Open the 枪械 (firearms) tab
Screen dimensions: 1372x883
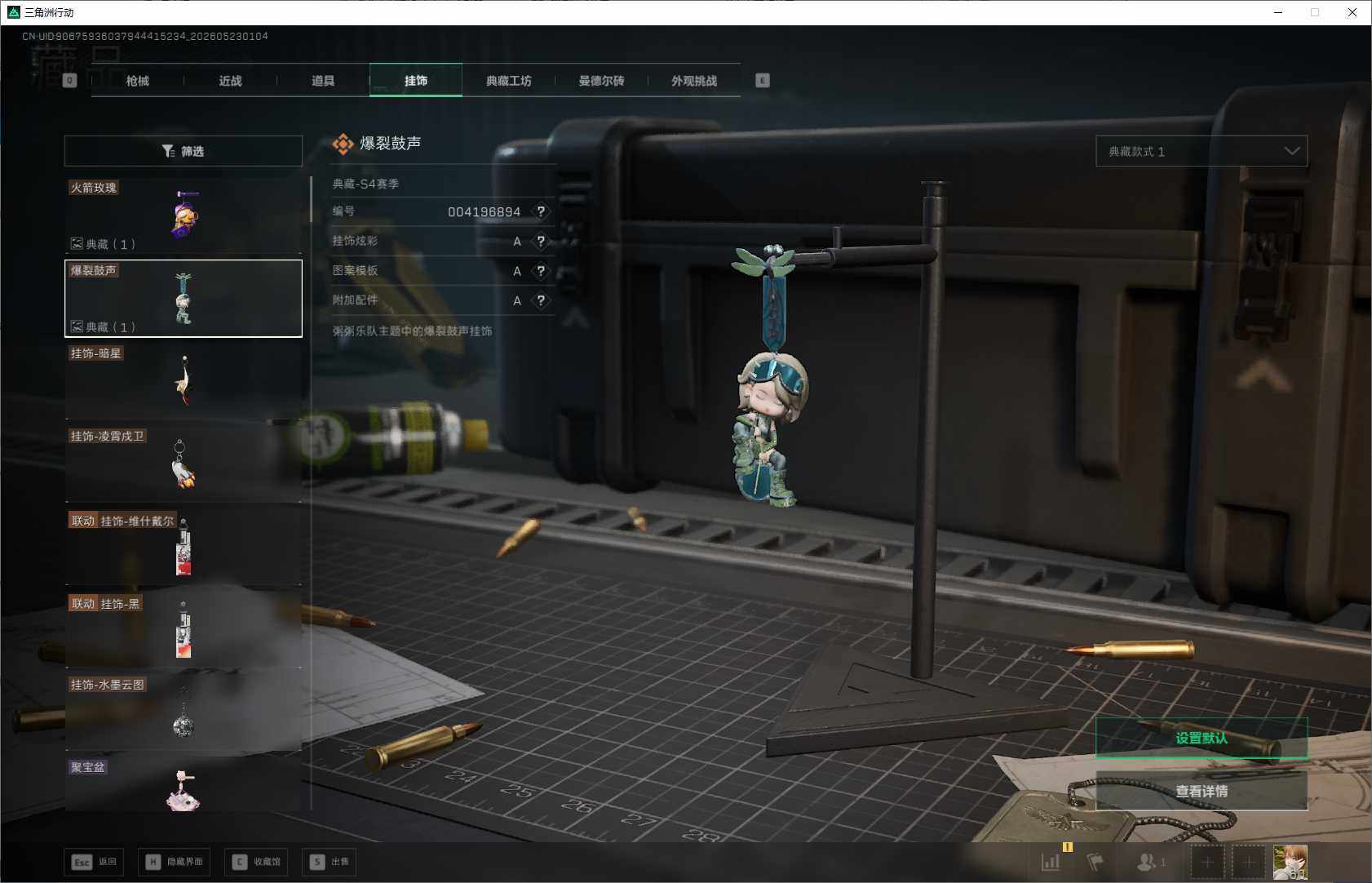click(138, 81)
